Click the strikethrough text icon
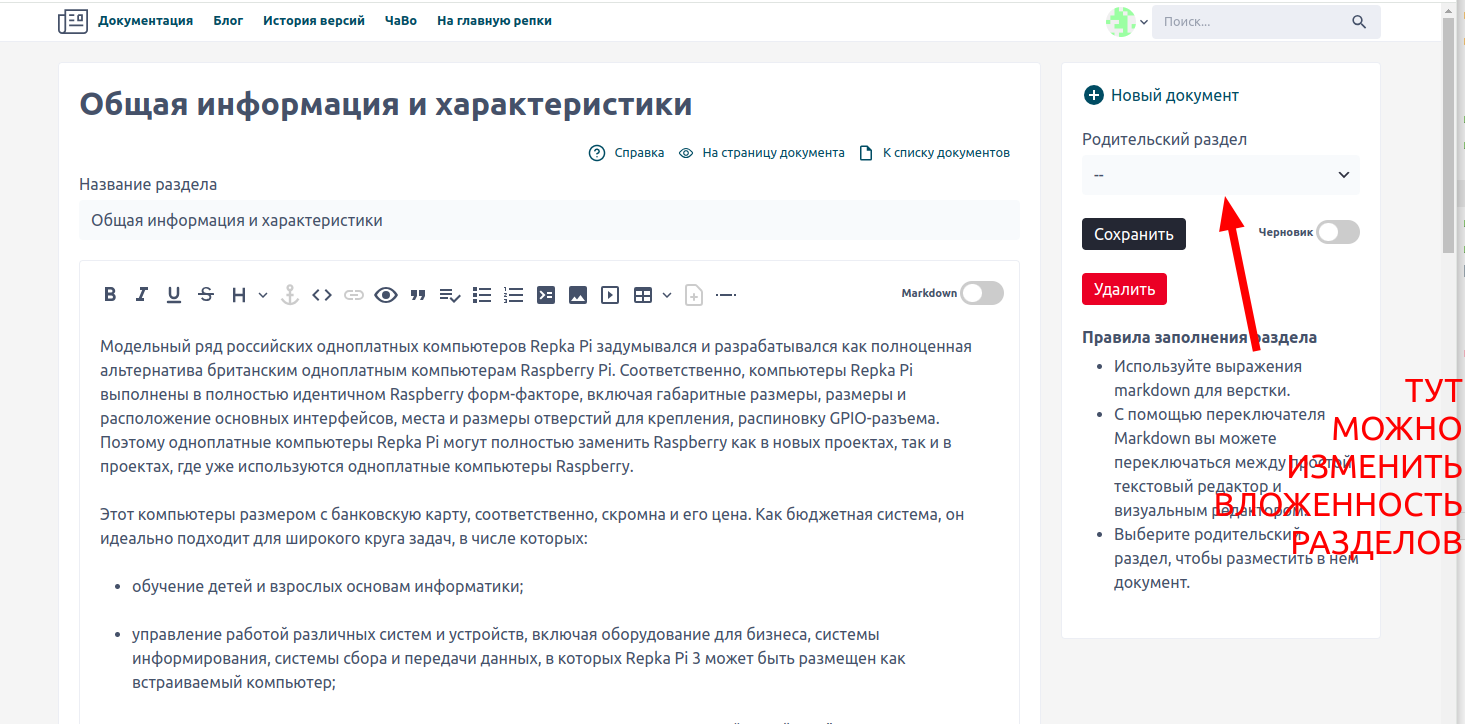Screen dimensions: 1465x724 (x=206, y=295)
